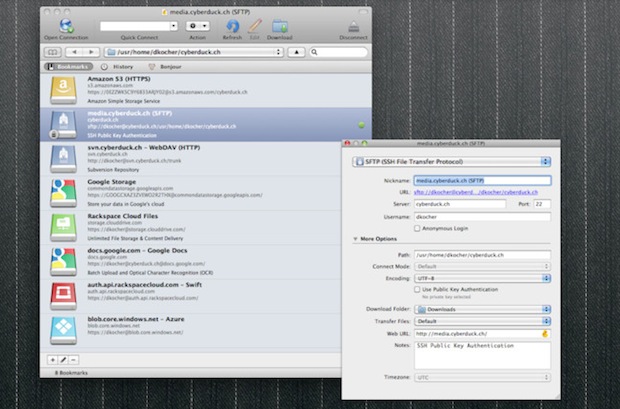Click the '8 Bookmarks' status text
Image resolution: width=620 pixels, height=409 pixels.
(71, 373)
